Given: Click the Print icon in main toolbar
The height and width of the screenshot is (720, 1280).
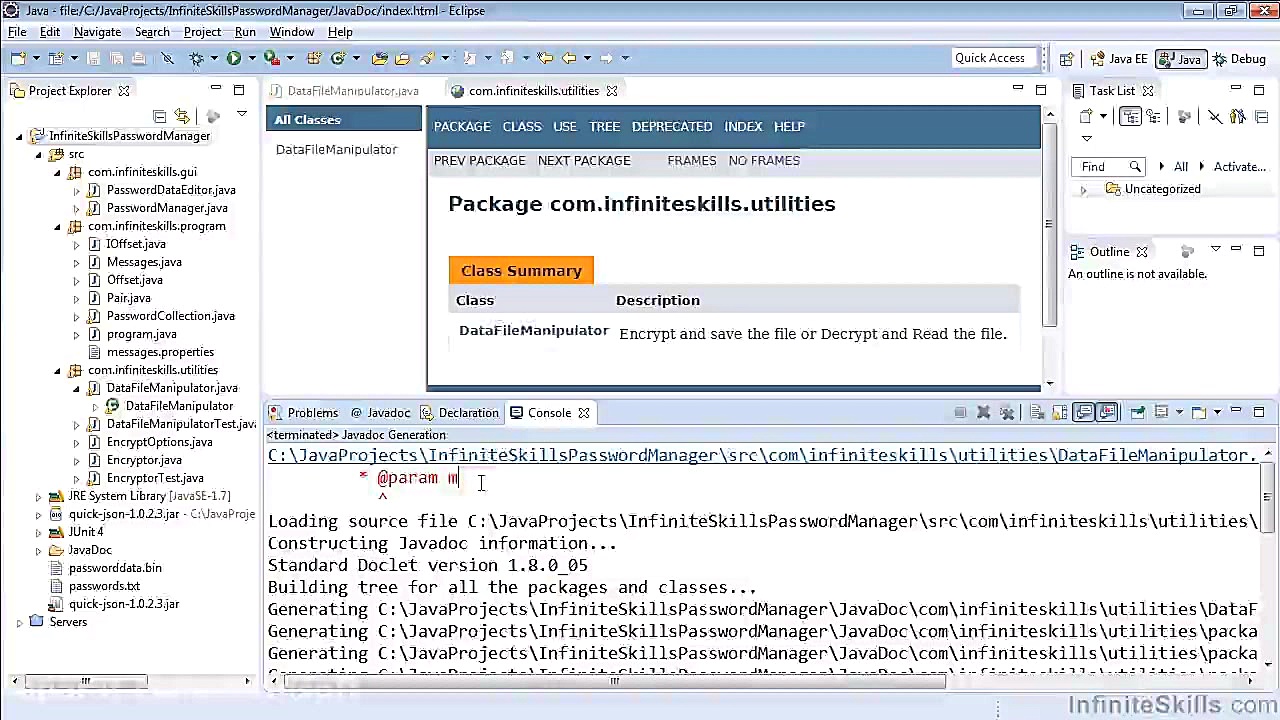Looking at the screenshot, I should click(x=139, y=58).
